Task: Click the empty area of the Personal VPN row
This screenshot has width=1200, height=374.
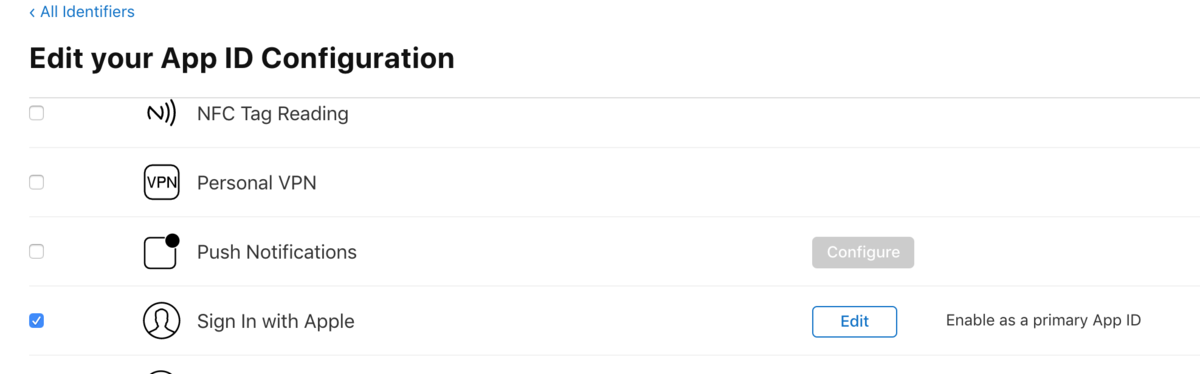Action: 700,183
